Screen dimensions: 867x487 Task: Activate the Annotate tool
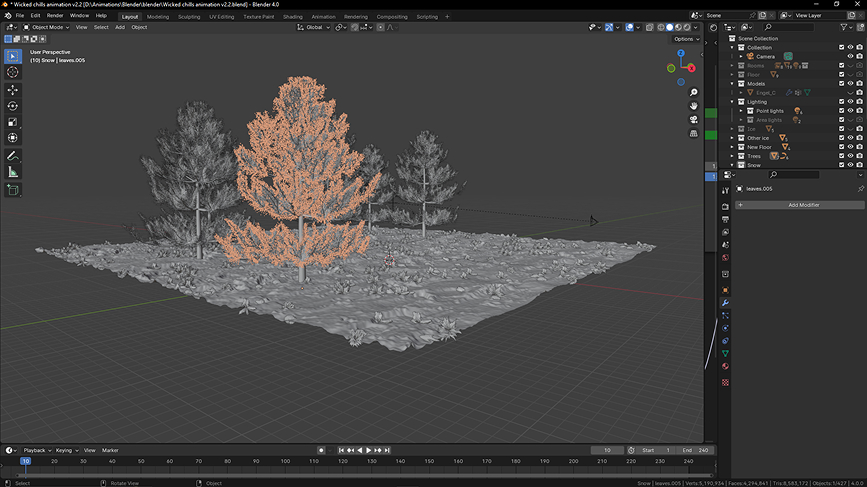[x=13, y=155]
